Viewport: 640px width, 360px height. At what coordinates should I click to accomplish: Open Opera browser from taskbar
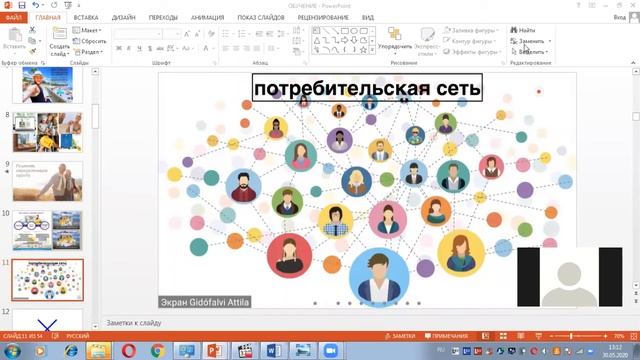coord(129,351)
